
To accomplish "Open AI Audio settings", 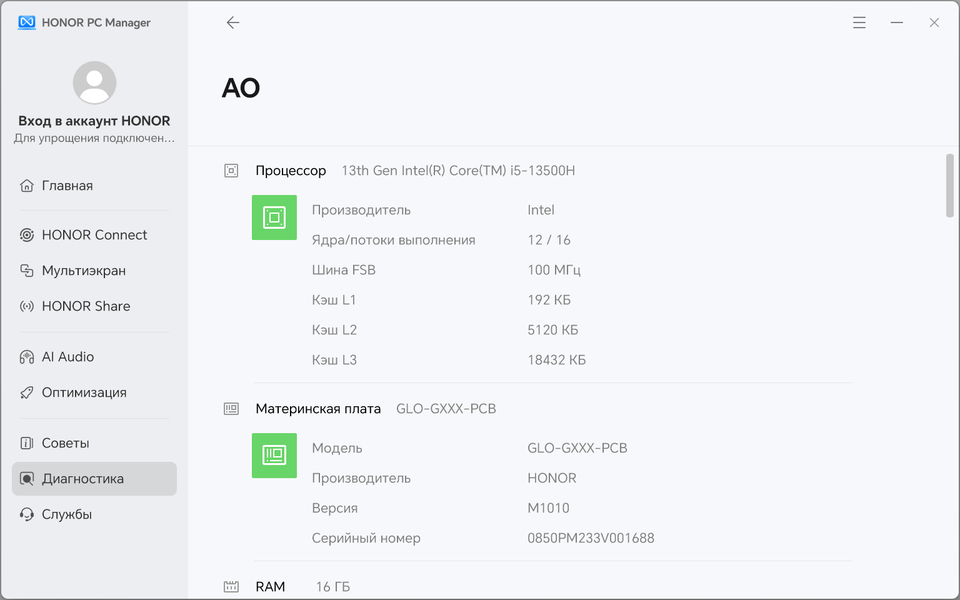I will point(68,357).
